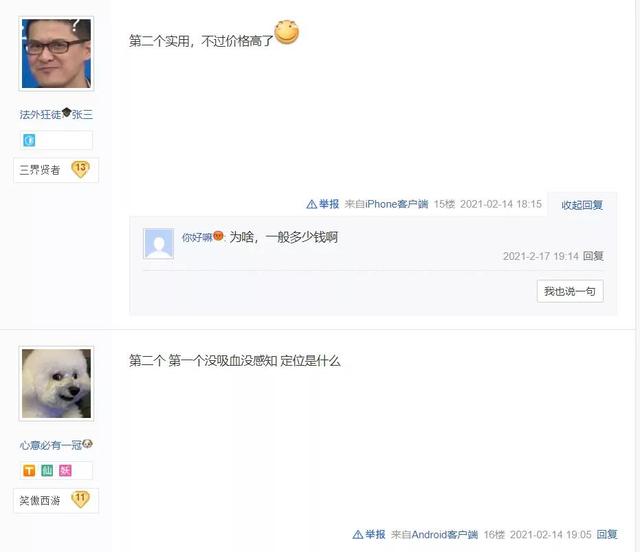Report floor 15 post via 举报
640x552 pixels.
[x=329, y=204]
